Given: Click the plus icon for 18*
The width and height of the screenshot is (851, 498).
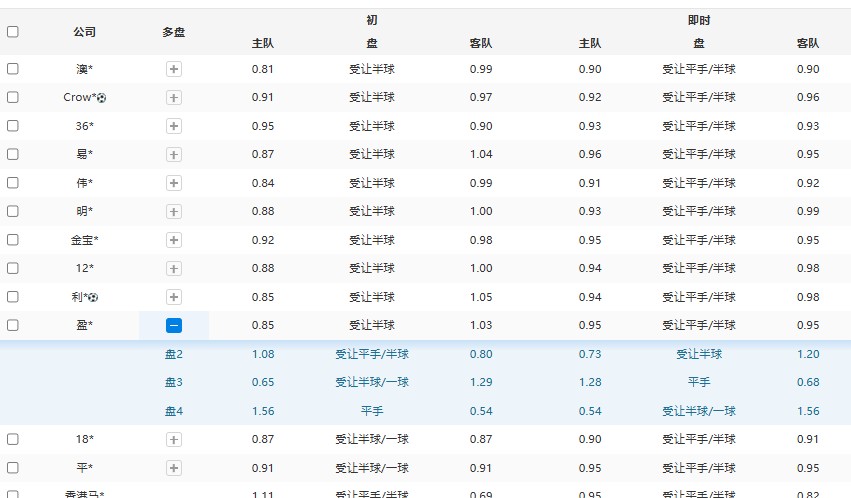Looking at the screenshot, I should point(174,439).
